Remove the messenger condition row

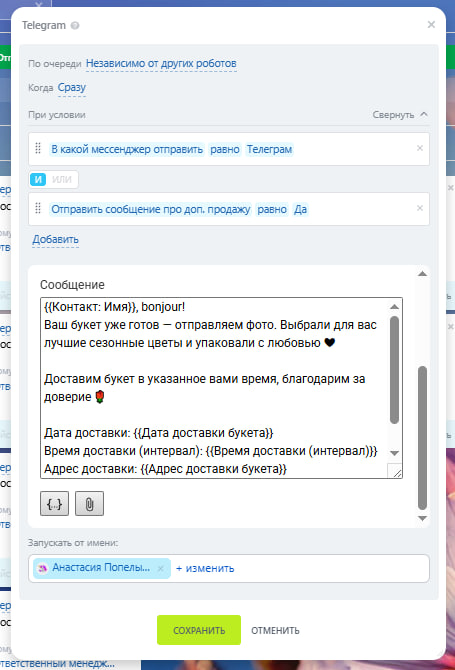tap(420, 148)
